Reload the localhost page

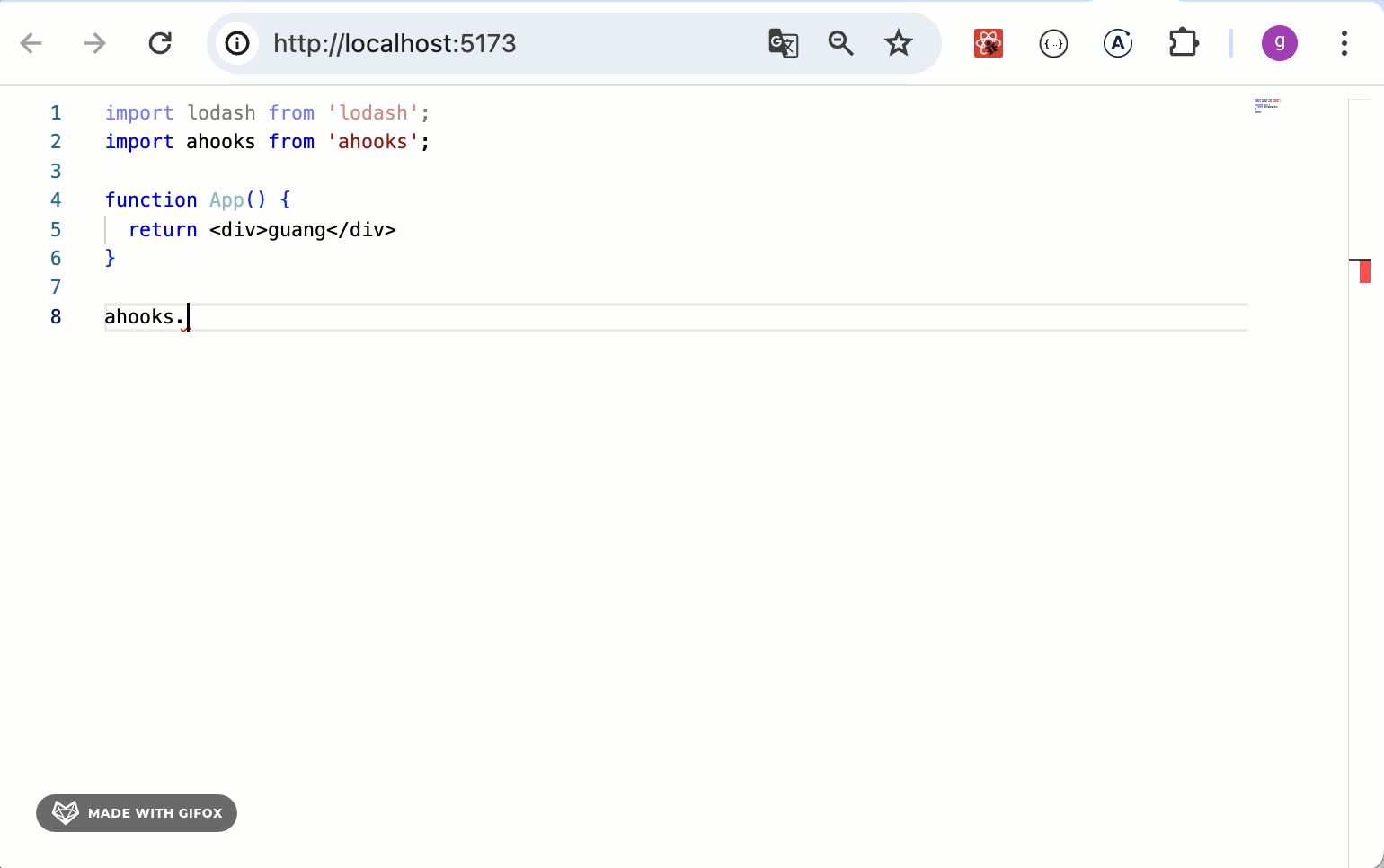160,43
